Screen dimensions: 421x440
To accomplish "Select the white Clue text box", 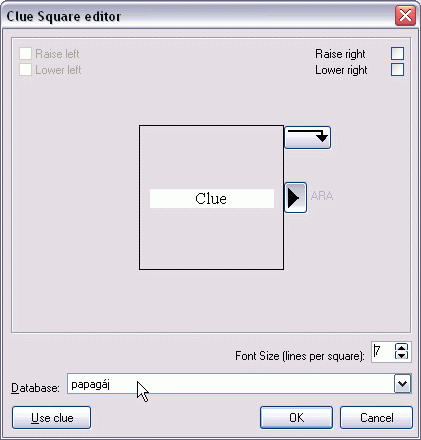I will click(x=212, y=199).
